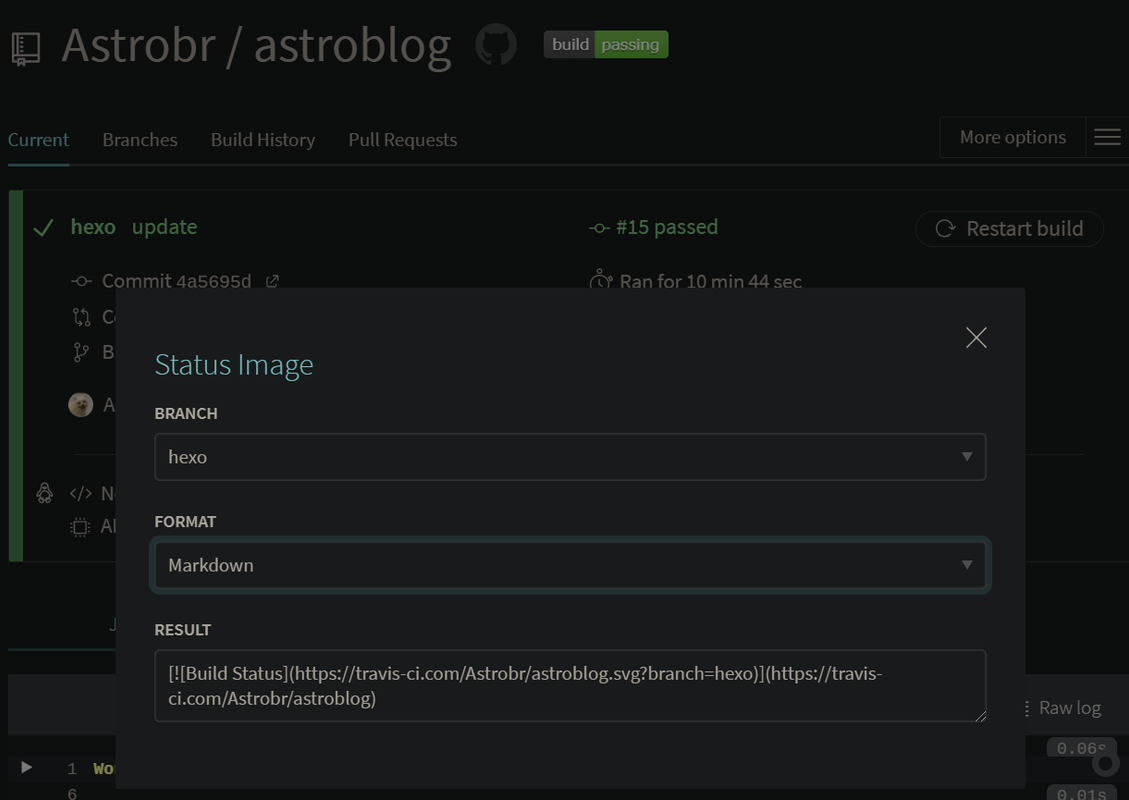The image size is (1129, 800).
Task: Click the build passing badge
Action: point(606,45)
